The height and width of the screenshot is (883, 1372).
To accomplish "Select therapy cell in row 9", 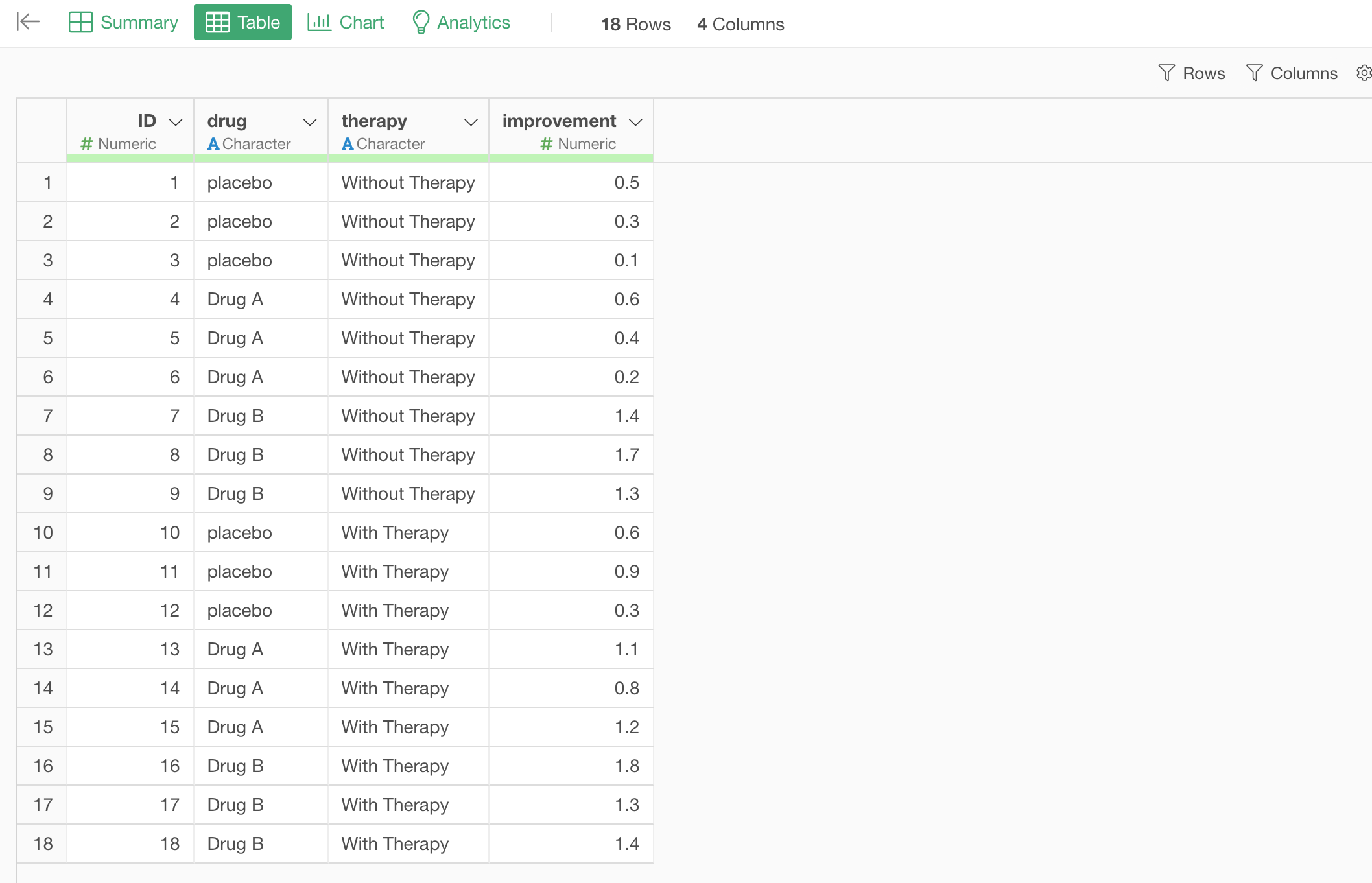I will 408,493.
